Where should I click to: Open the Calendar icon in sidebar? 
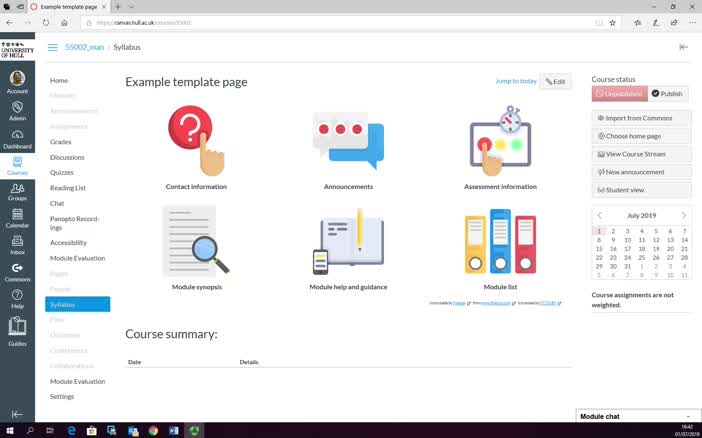pos(17,217)
